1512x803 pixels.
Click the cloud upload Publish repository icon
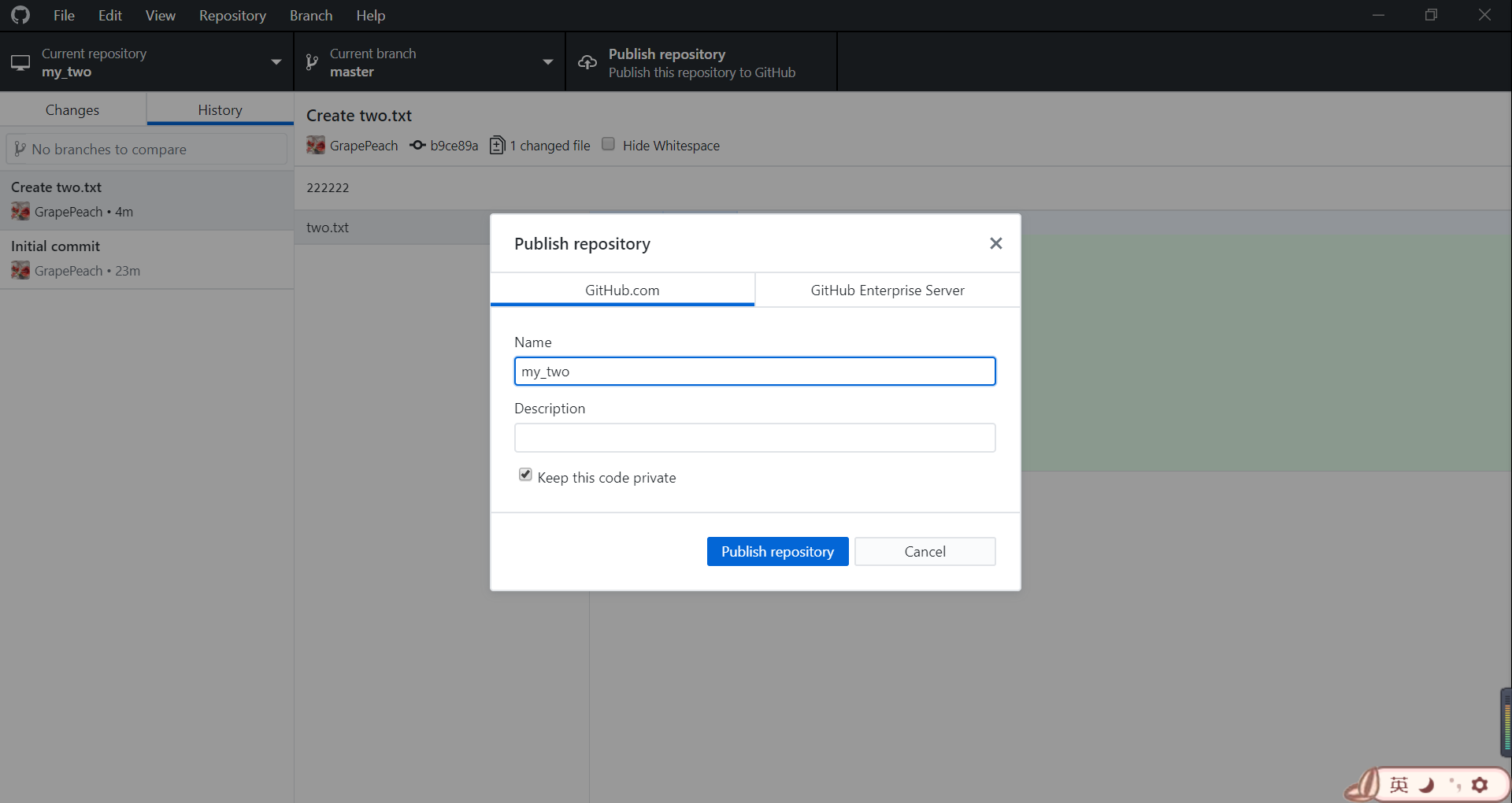tap(587, 62)
